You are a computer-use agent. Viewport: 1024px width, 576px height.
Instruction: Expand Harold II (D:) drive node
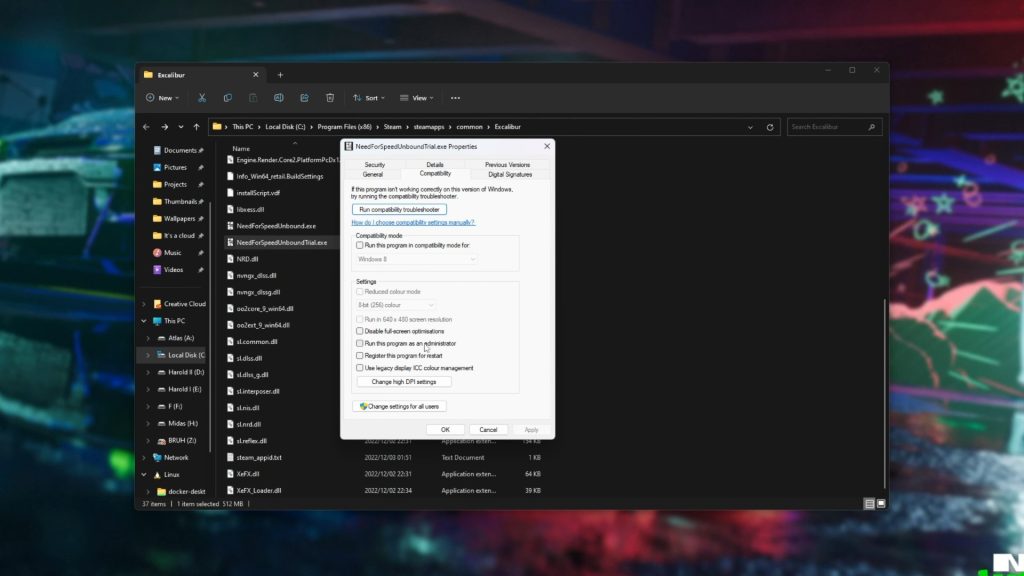pyautogui.click(x=148, y=372)
